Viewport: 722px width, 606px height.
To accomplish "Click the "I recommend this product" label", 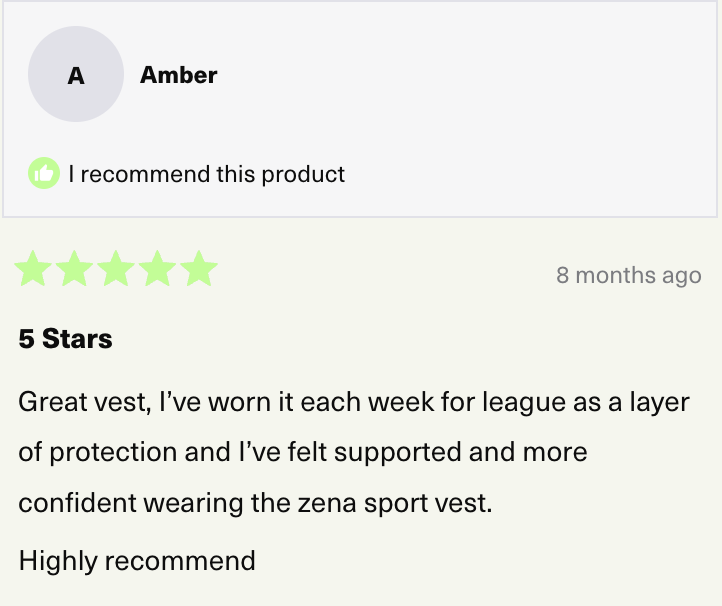I will (206, 174).
